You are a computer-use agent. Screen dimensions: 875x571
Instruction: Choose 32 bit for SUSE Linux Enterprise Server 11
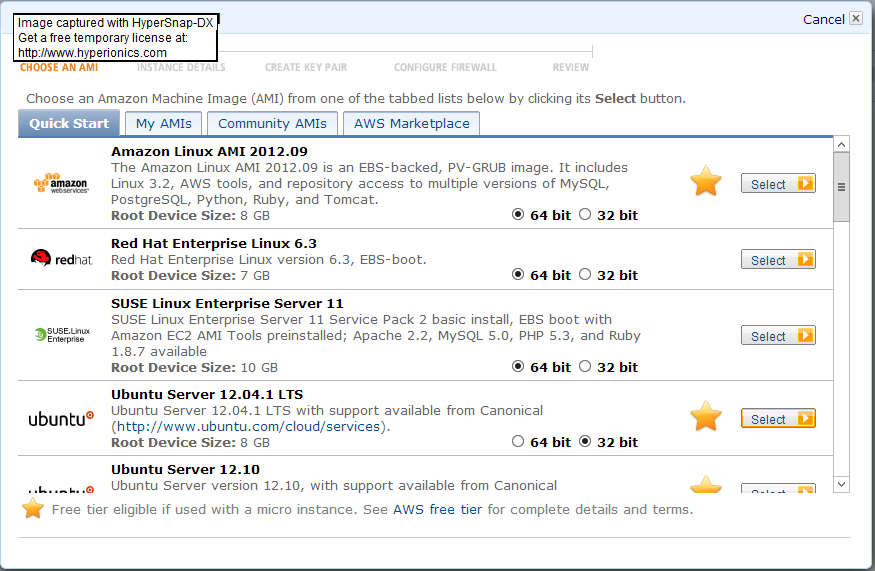pos(585,366)
